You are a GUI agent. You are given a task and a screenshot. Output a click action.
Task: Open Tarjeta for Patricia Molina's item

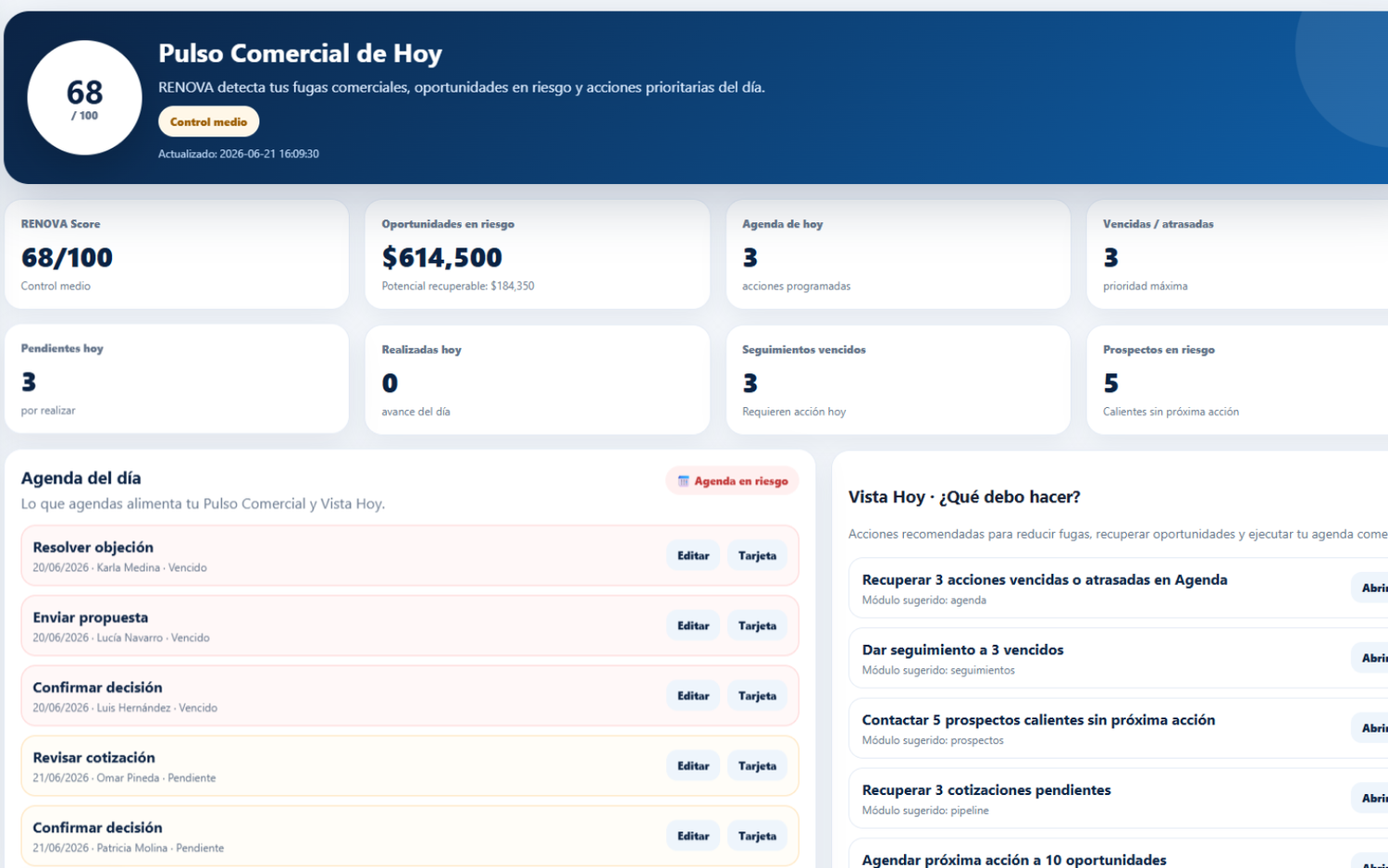point(757,837)
